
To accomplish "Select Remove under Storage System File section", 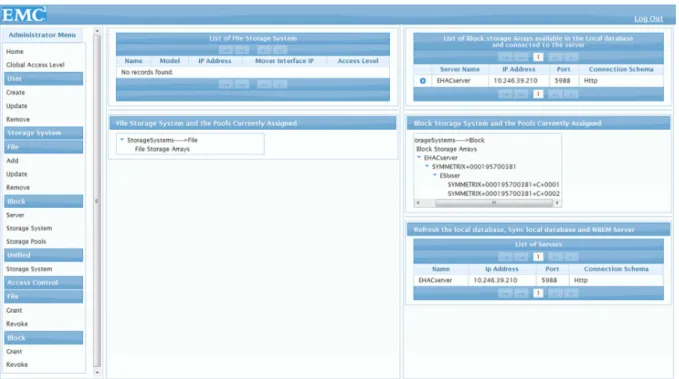I will tap(18, 188).
